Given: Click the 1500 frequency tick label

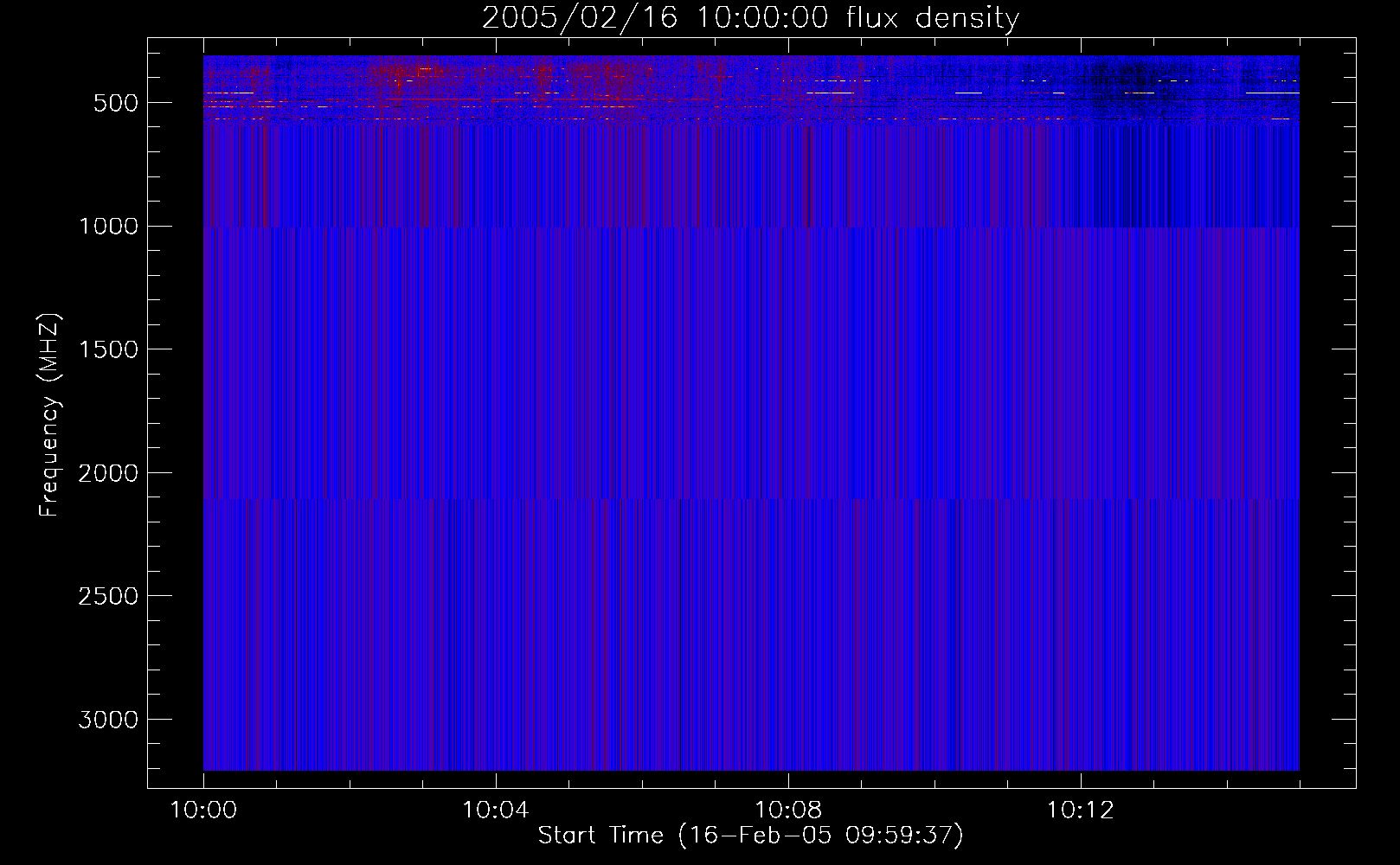Looking at the screenshot, I should point(108,350).
